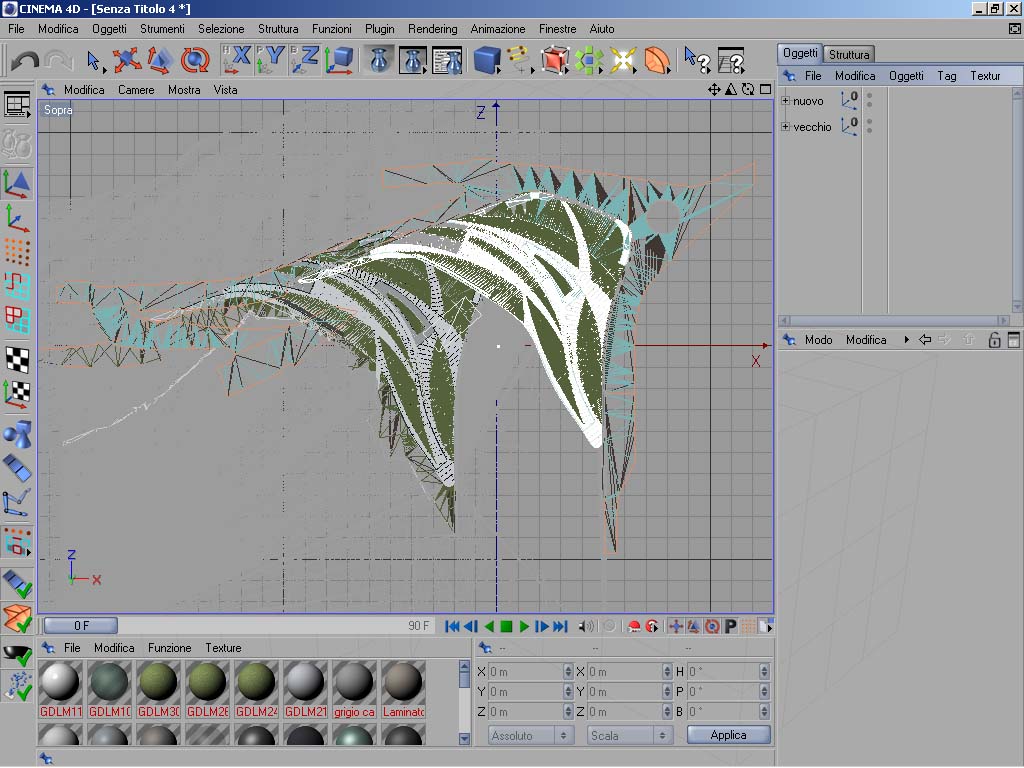The height and width of the screenshot is (768, 1024).
Task: Add a HyperNURBS object icon
Action: 554,60
